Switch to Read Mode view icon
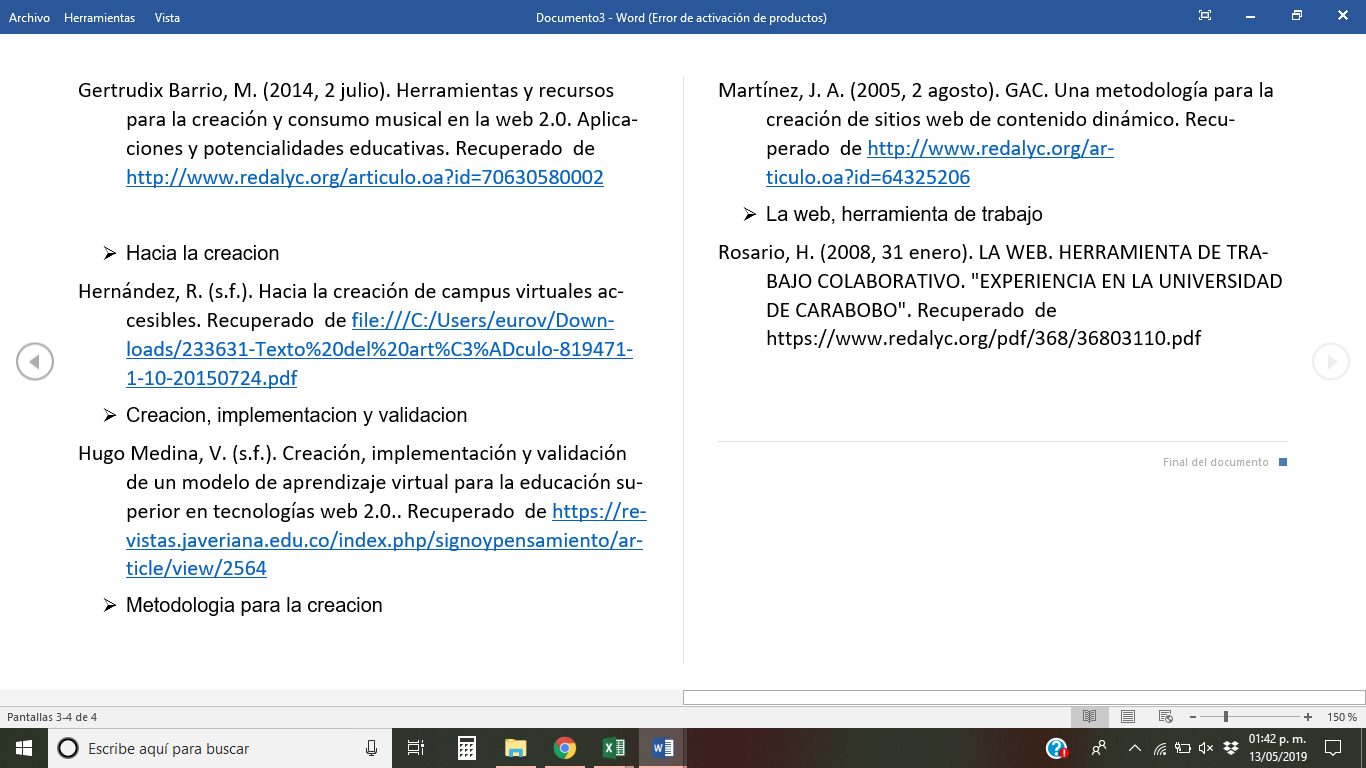Screen dimensions: 1366x768 pyautogui.click(x=1090, y=717)
